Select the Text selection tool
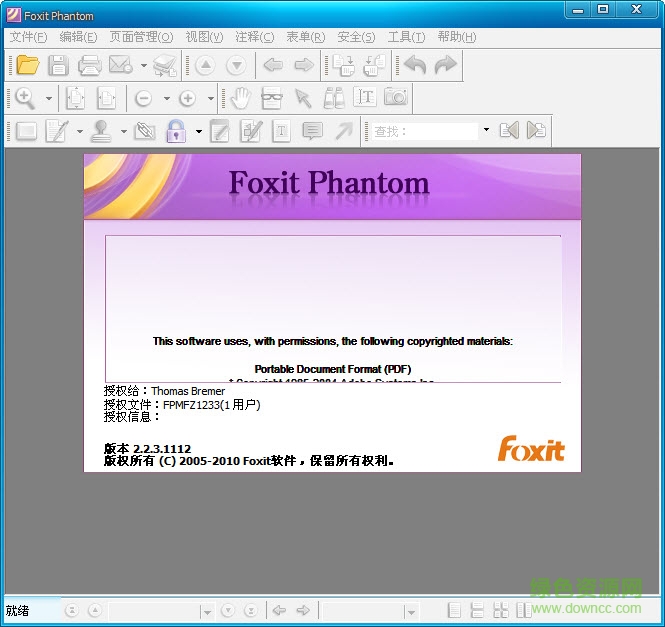This screenshot has height=627, width=665. (365, 98)
